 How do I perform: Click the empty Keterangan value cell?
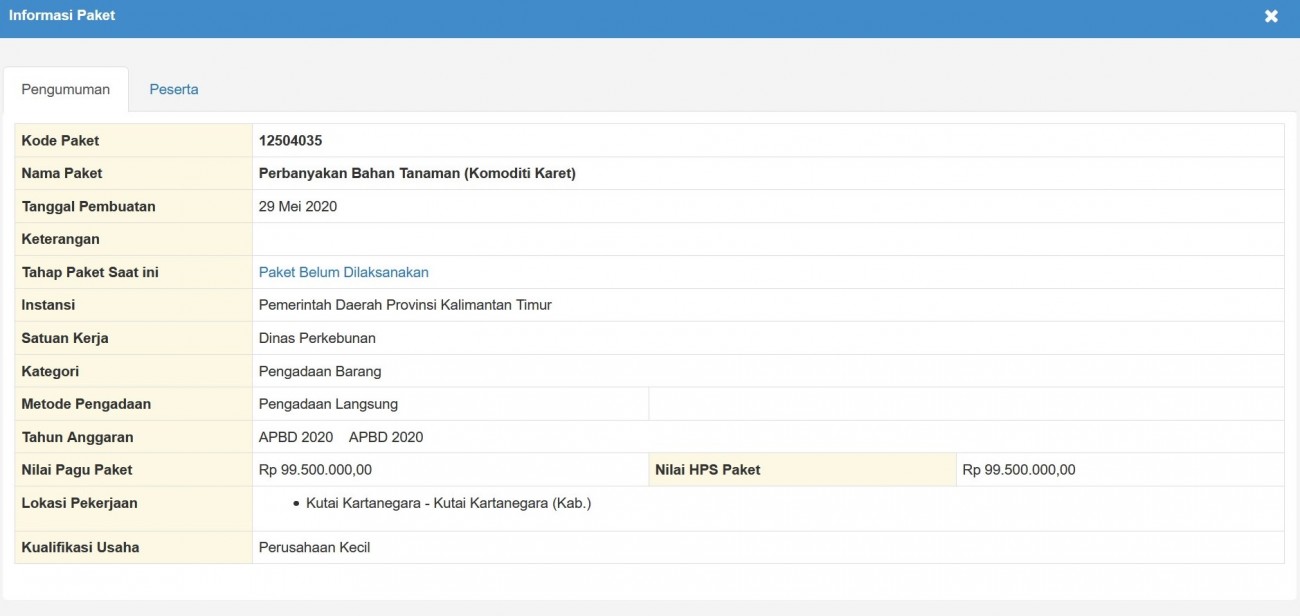click(x=767, y=239)
